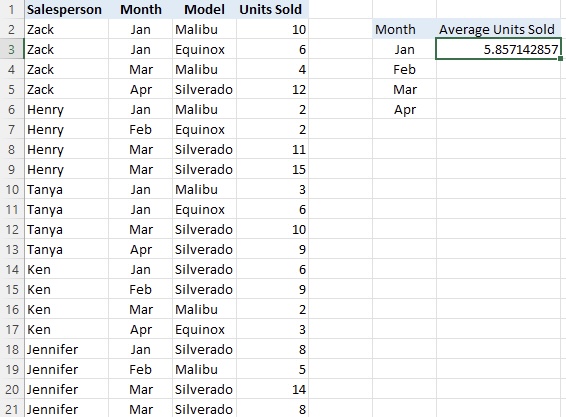
Task: Select row header 3
Action: pos(12,49)
